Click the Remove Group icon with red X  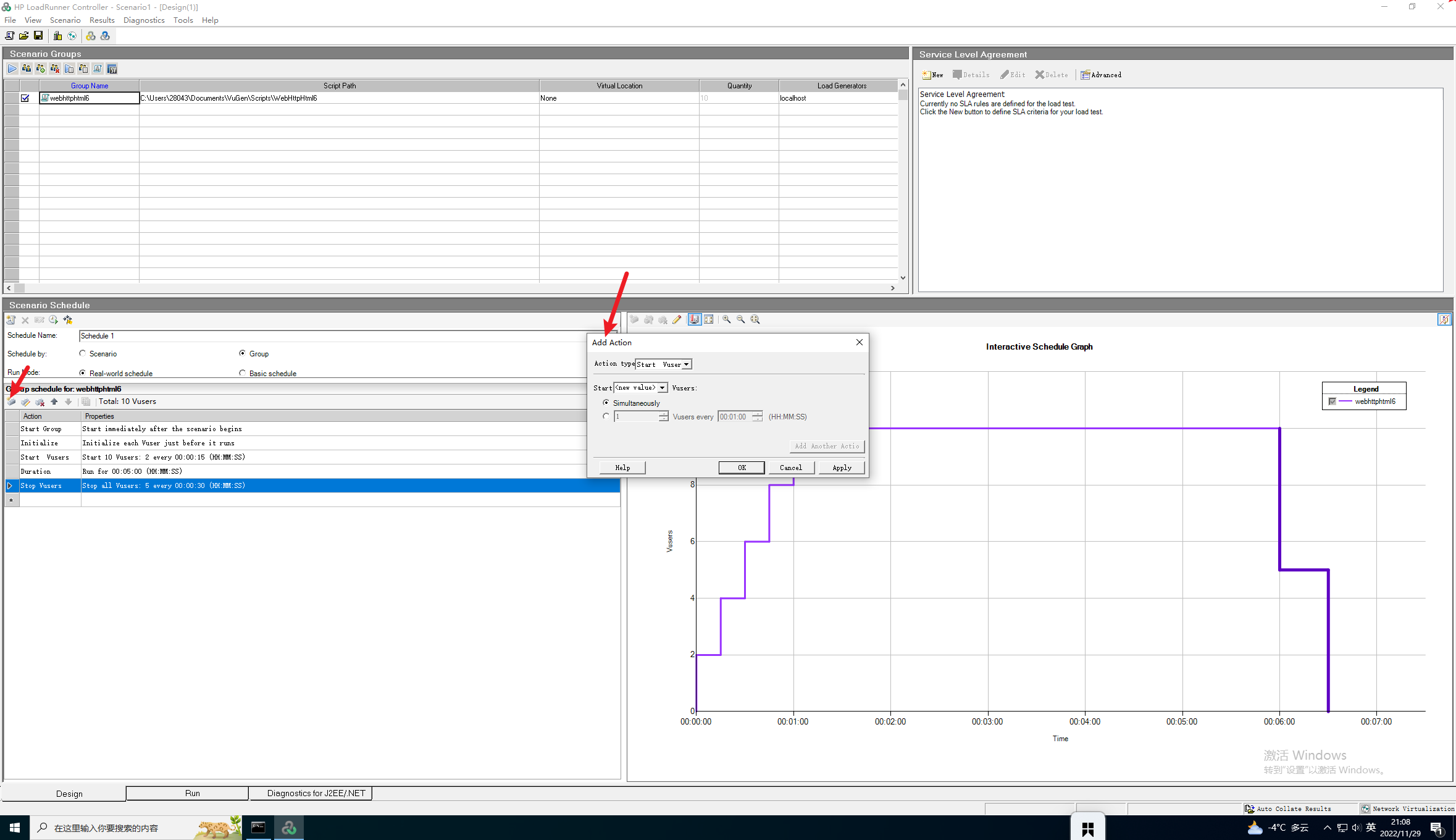[55, 69]
